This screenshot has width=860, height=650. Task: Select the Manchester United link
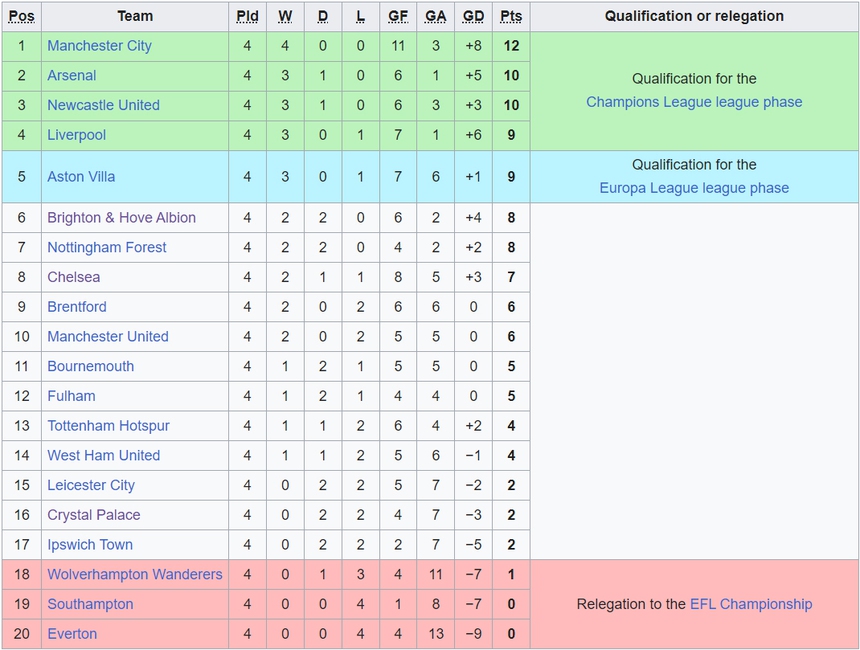108,337
